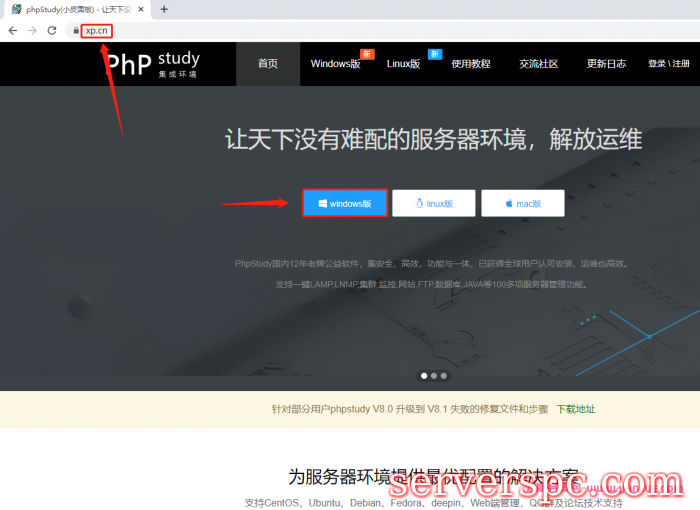Click the xp.cn address bar
Screen dimensions: 700x510
point(97,31)
